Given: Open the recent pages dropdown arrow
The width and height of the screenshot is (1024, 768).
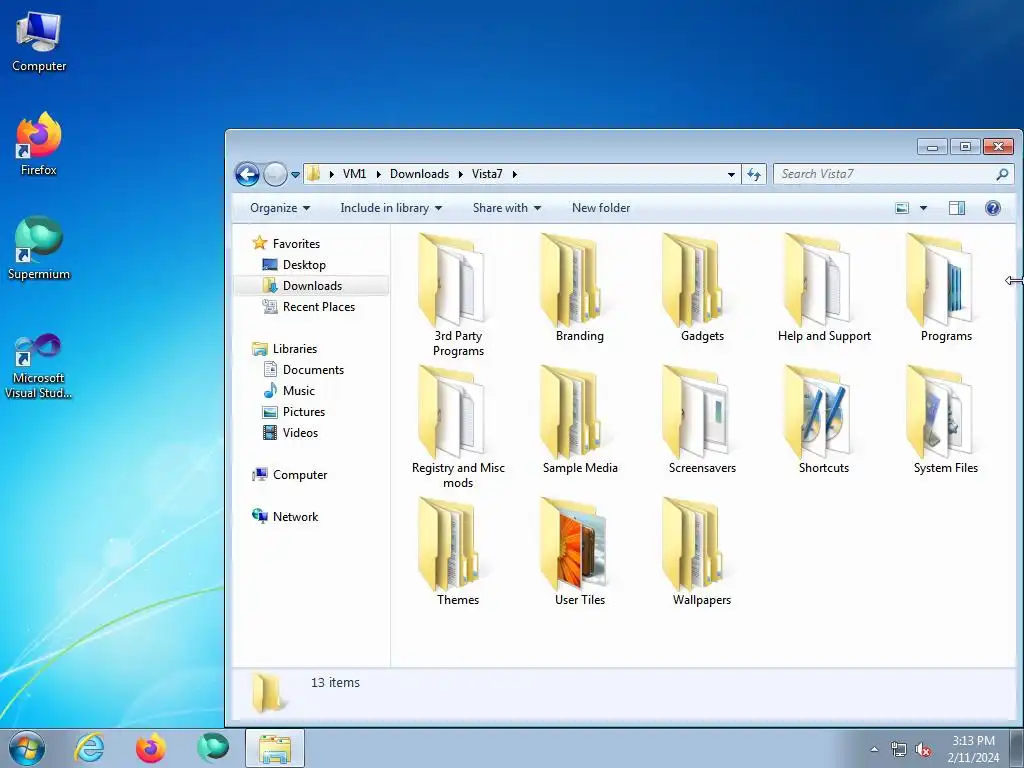Looking at the screenshot, I should coord(295,175).
